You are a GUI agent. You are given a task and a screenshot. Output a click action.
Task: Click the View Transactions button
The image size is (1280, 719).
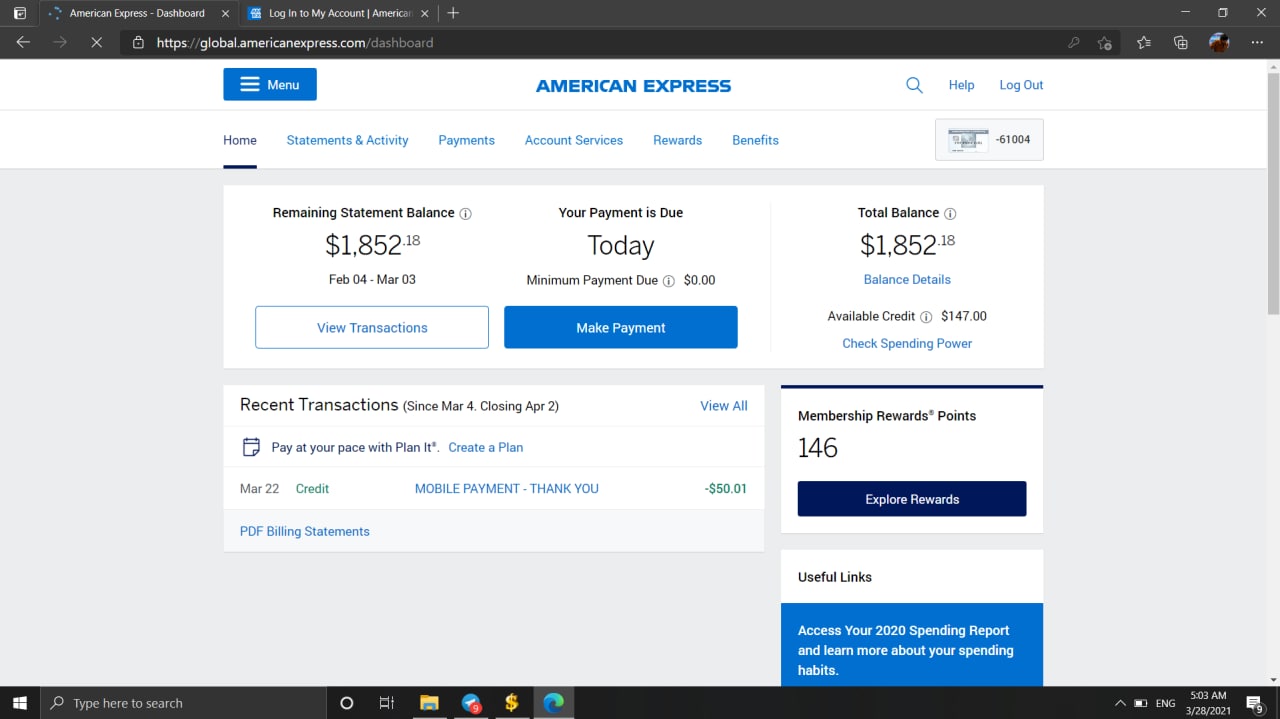point(372,328)
